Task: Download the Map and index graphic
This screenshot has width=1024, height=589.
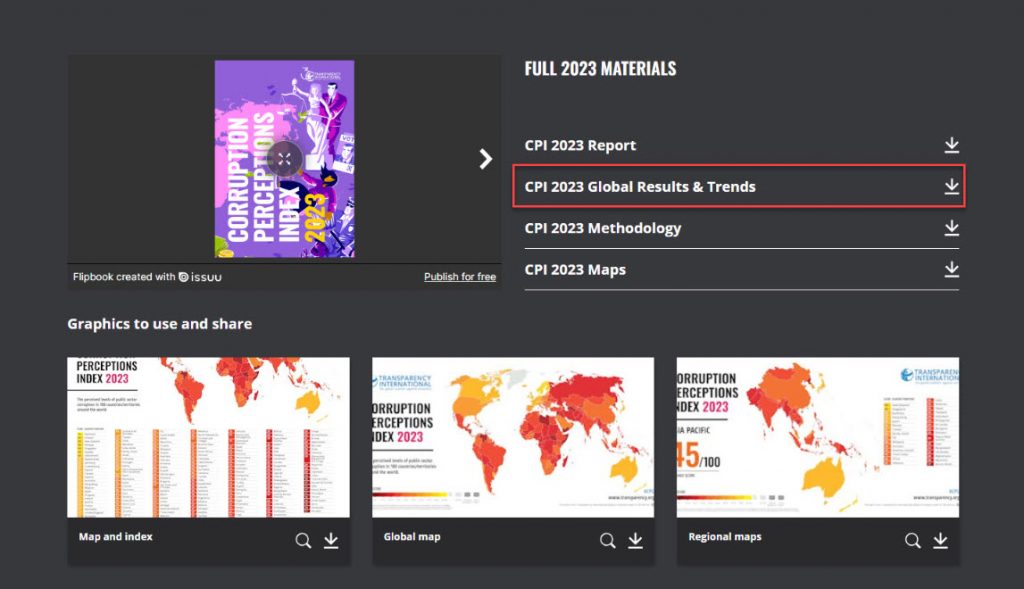Action: pos(331,541)
